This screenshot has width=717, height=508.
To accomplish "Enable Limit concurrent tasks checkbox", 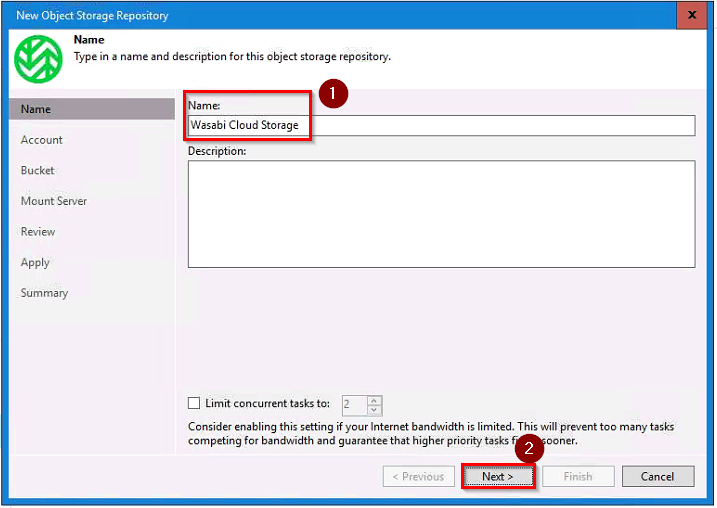I will pos(194,403).
